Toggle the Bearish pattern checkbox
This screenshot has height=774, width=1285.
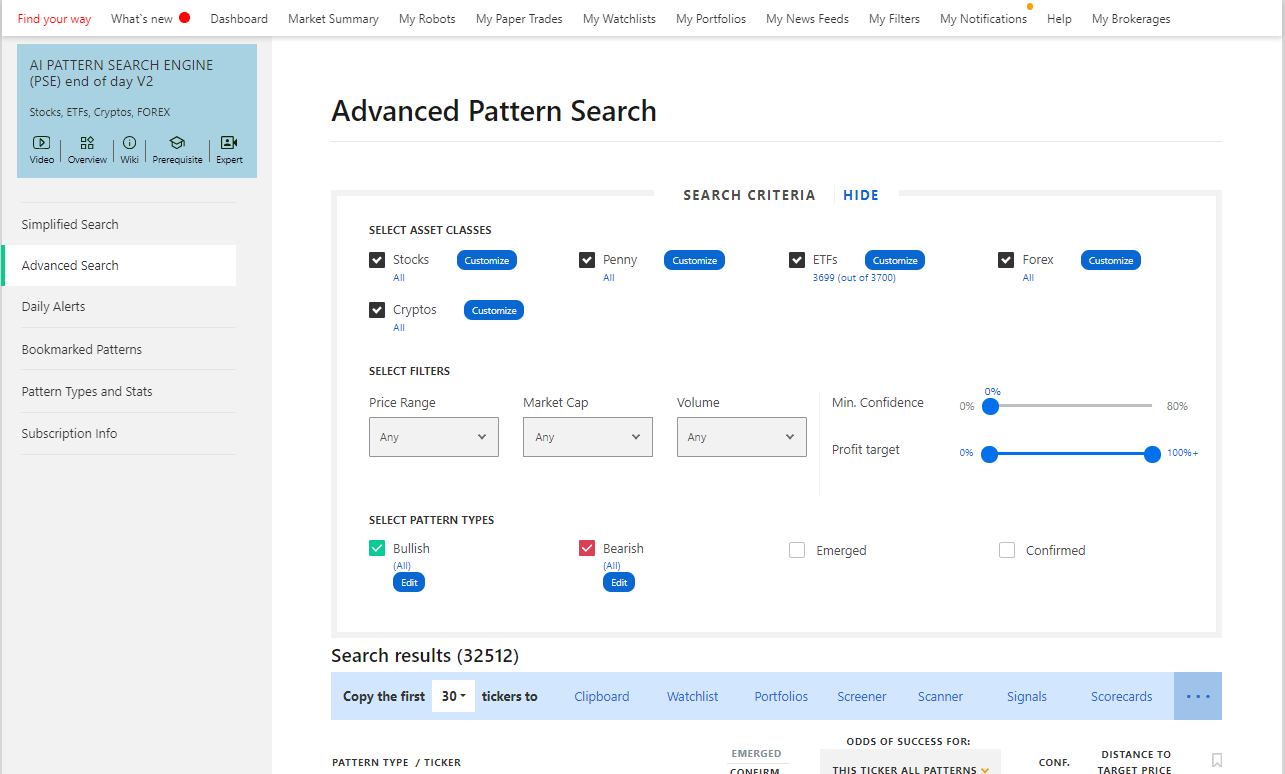[587, 548]
